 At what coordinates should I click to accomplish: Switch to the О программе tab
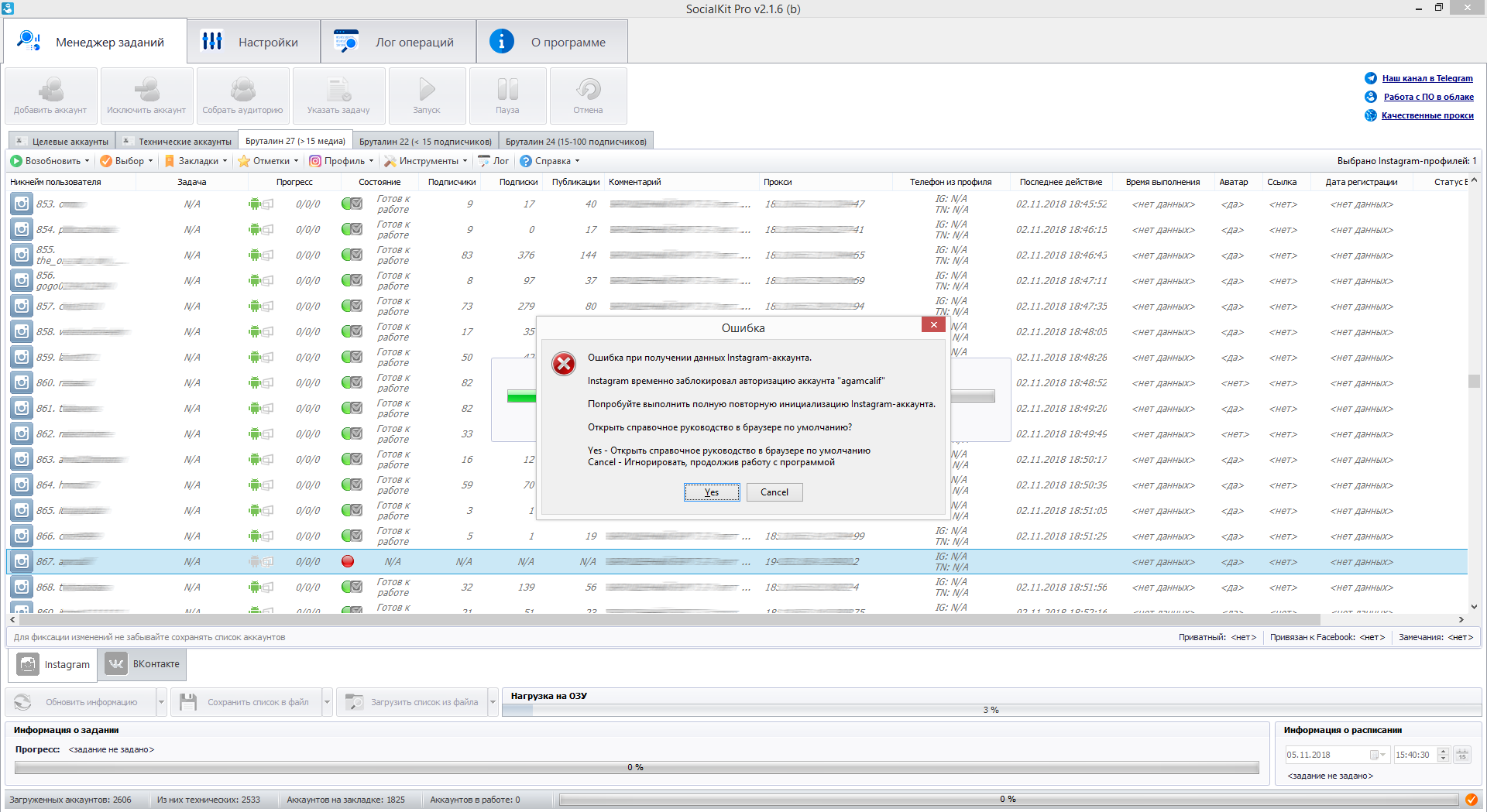click(552, 42)
